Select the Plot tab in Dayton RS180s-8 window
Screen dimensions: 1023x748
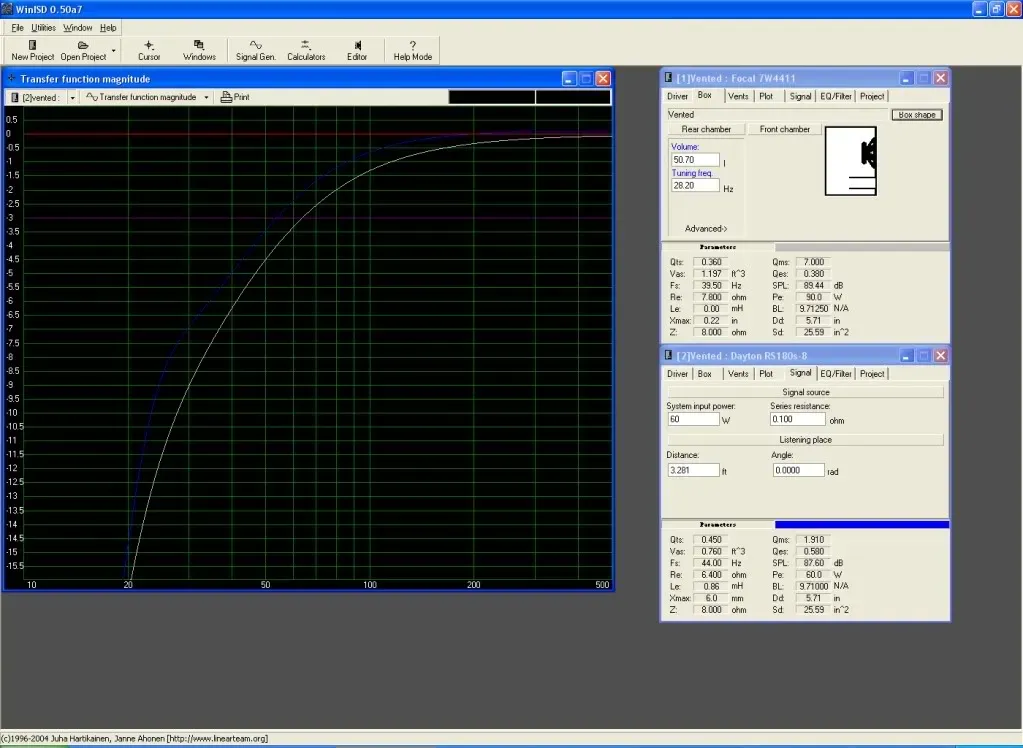coord(766,374)
